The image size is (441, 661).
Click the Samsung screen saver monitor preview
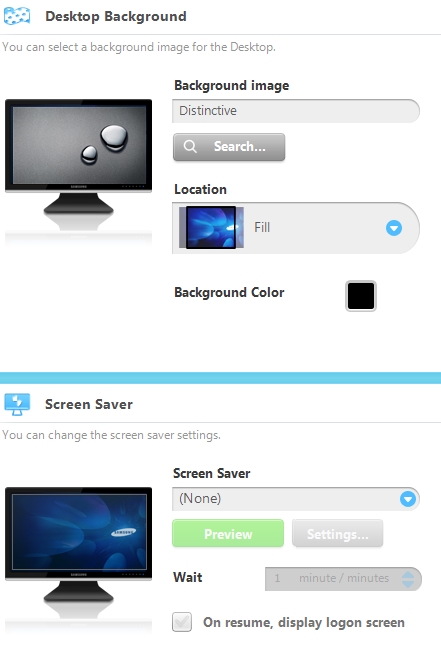(x=78, y=553)
